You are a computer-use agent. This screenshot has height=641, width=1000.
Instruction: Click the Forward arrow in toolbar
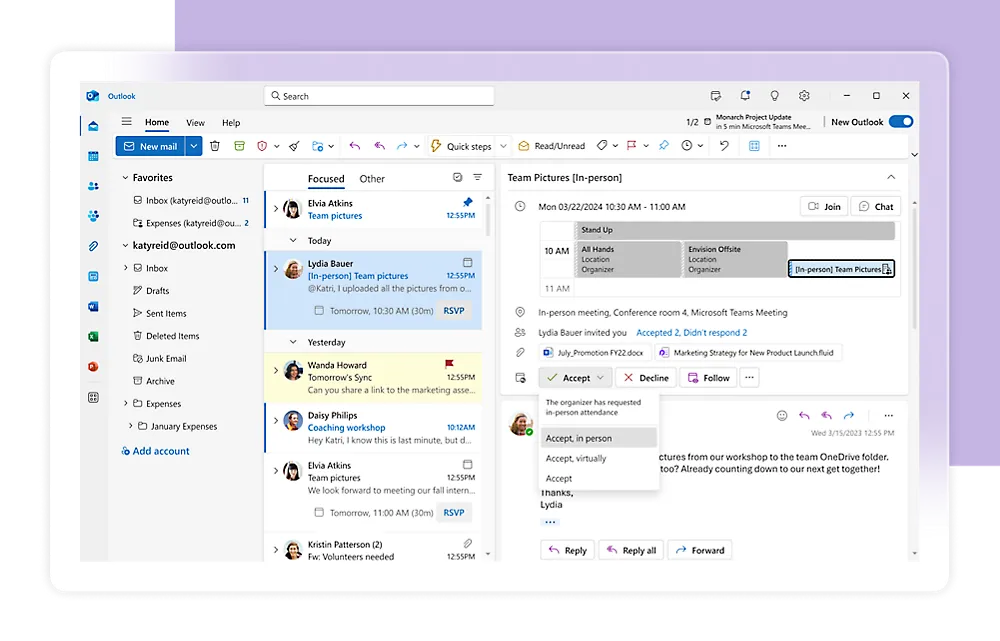pos(402,146)
